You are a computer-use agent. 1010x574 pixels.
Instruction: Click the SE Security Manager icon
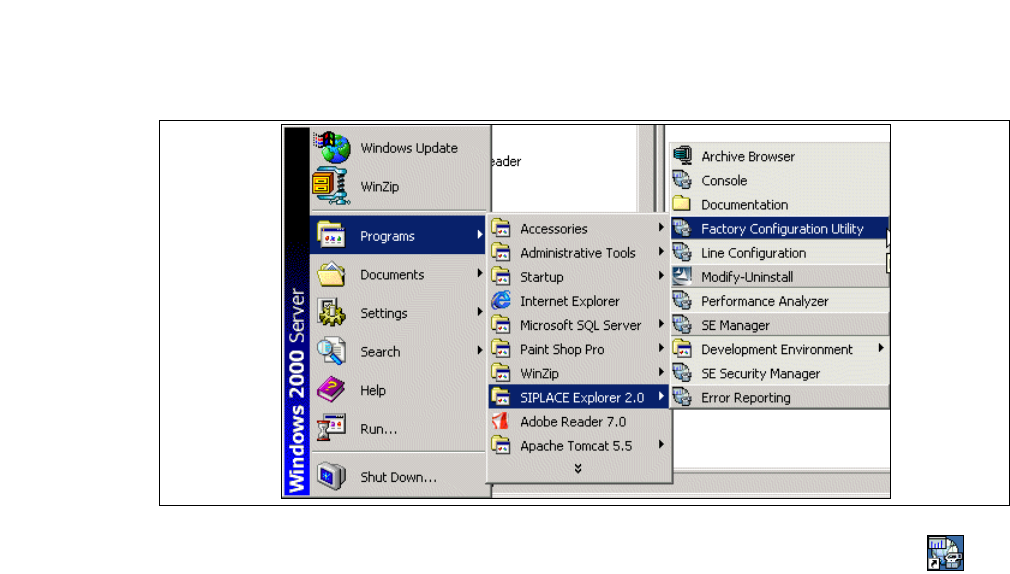(682, 373)
